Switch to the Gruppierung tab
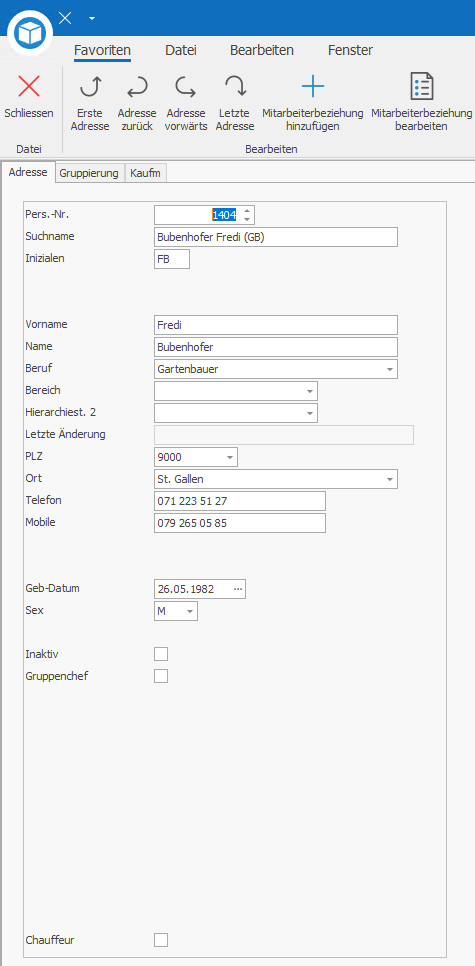Viewport: 475px width, 966px height. (x=89, y=173)
